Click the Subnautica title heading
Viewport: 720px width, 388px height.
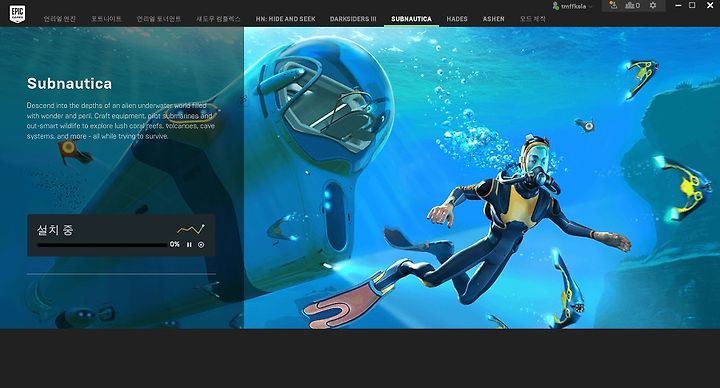(x=69, y=84)
